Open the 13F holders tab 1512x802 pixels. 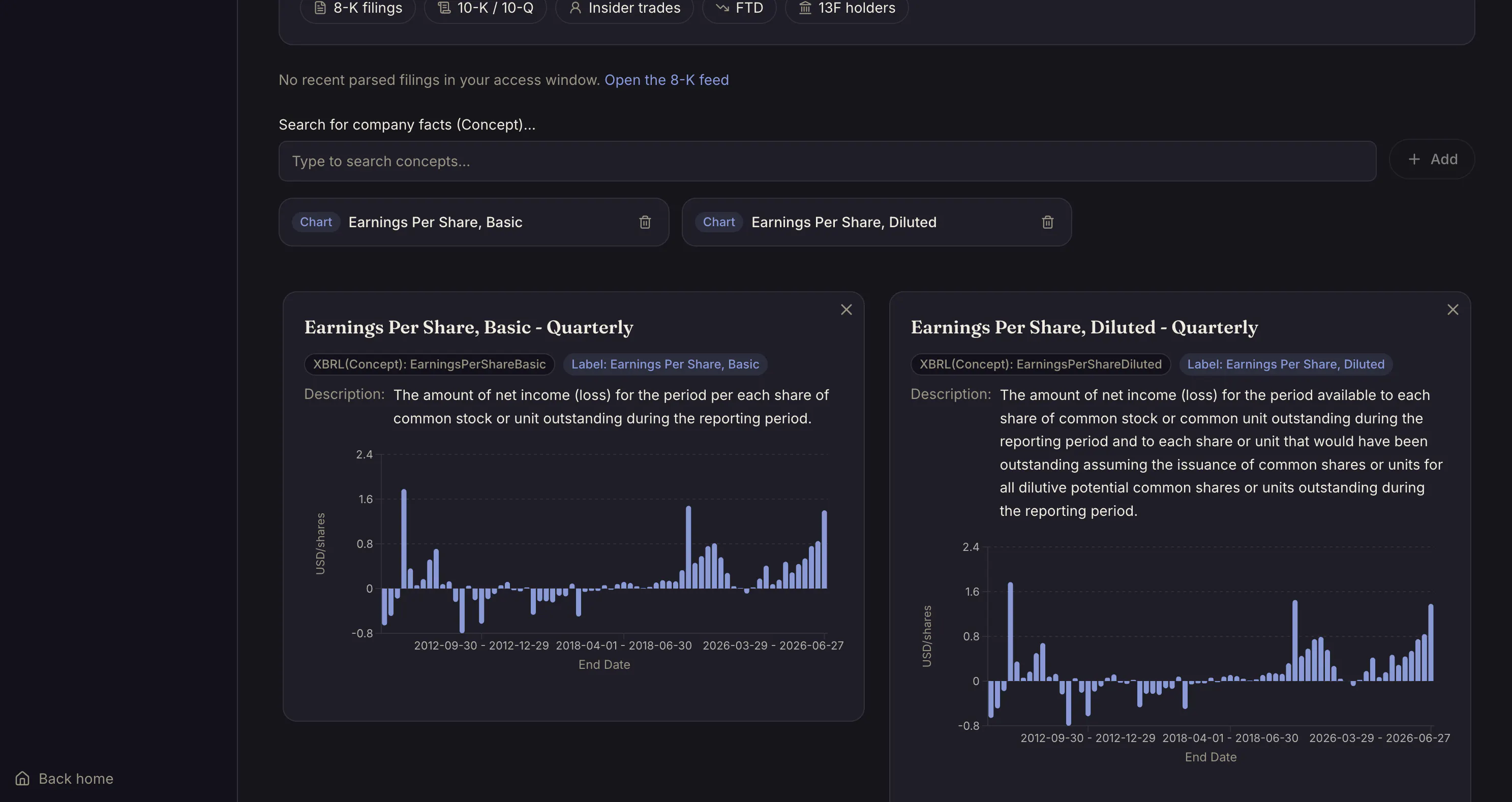[x=847, y=8]
